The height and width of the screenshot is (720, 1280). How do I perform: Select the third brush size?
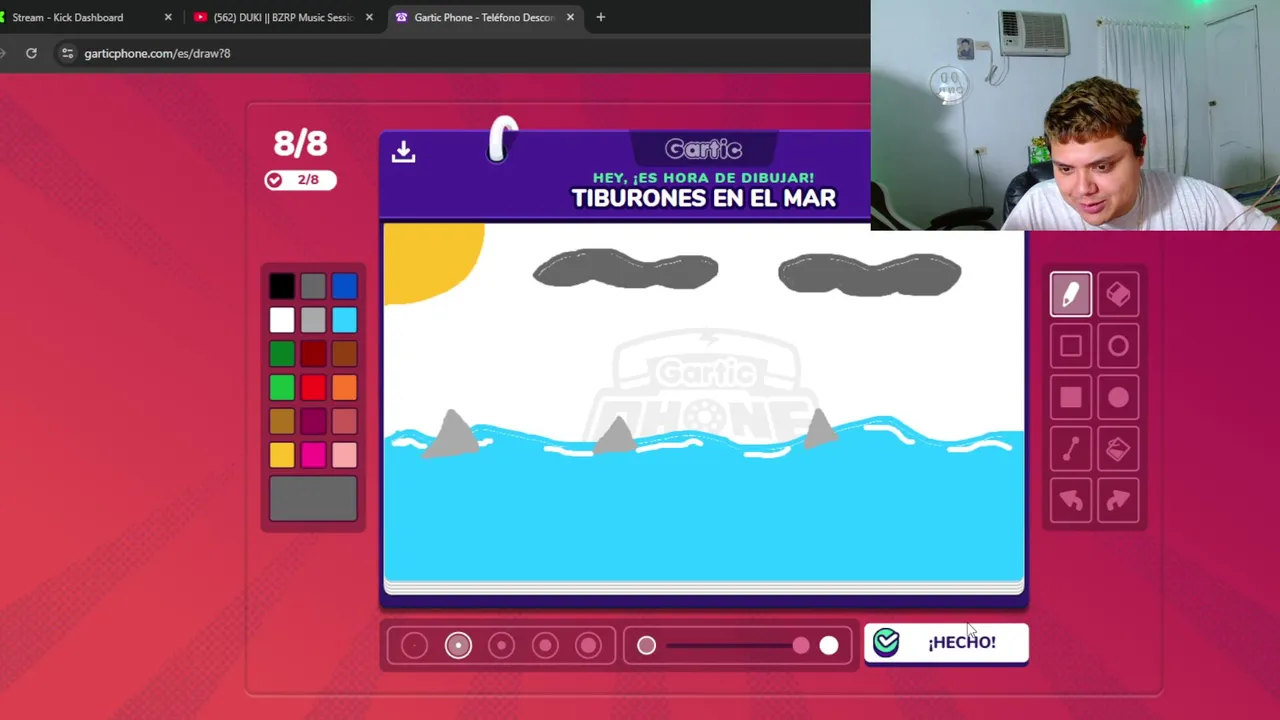[501, 646]
